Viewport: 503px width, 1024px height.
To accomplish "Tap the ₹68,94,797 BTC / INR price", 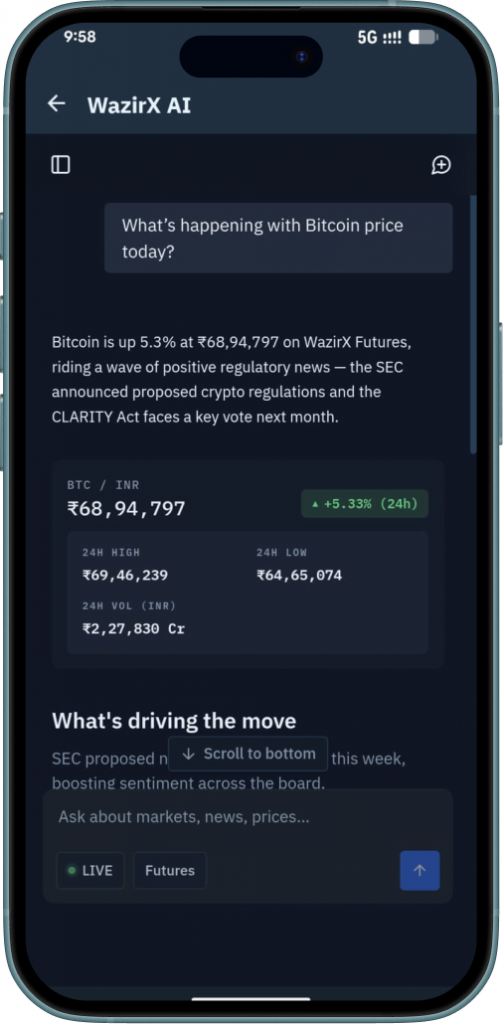I will tap(127, 509).
